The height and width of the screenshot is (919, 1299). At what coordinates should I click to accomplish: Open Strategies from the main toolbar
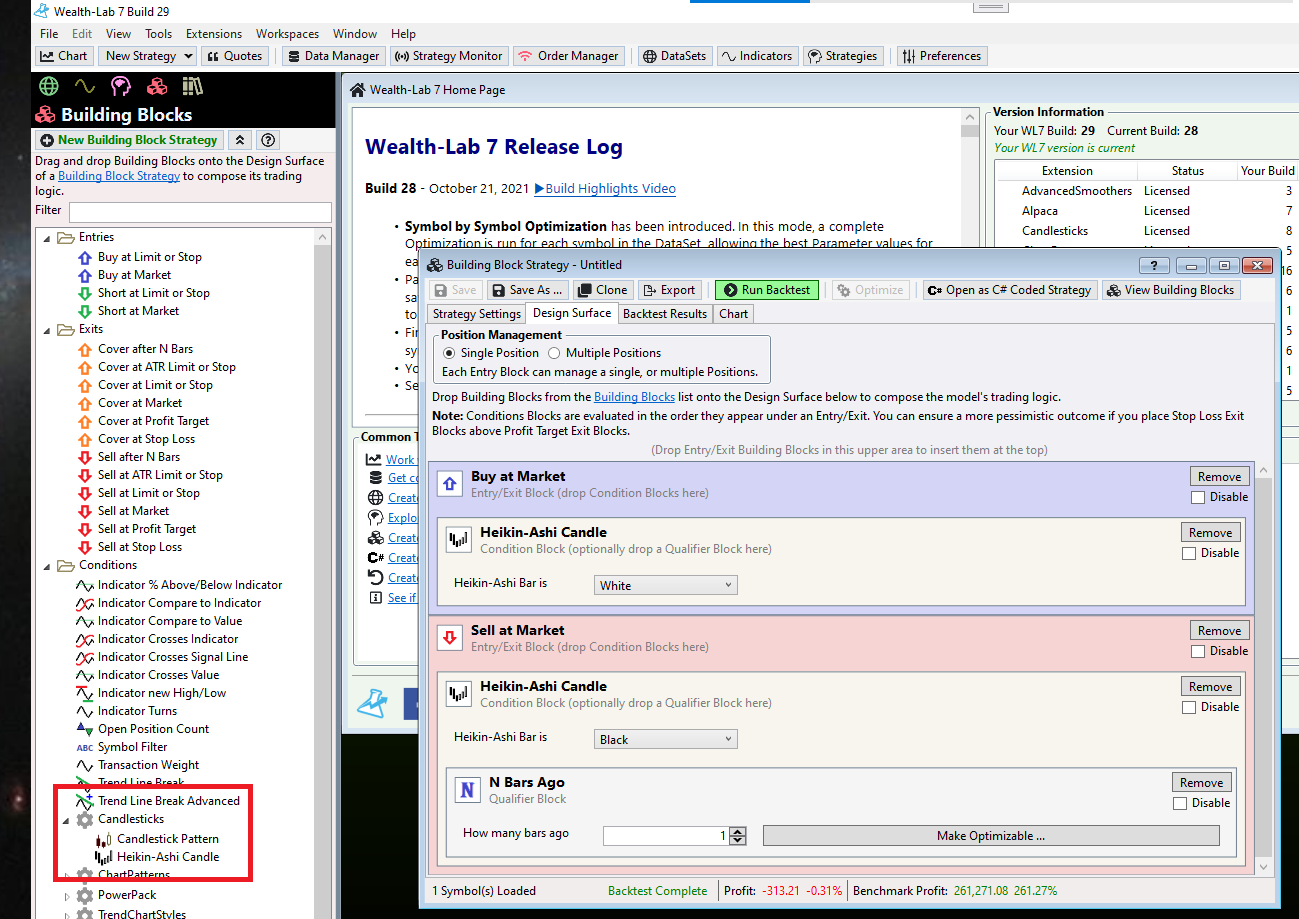(843, 56)
